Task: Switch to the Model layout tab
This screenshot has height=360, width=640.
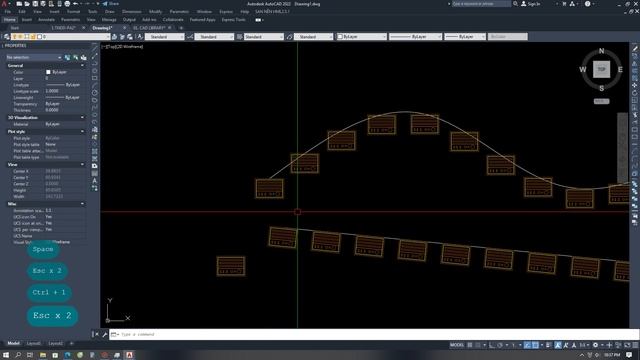Action: [x=13, y=343]
